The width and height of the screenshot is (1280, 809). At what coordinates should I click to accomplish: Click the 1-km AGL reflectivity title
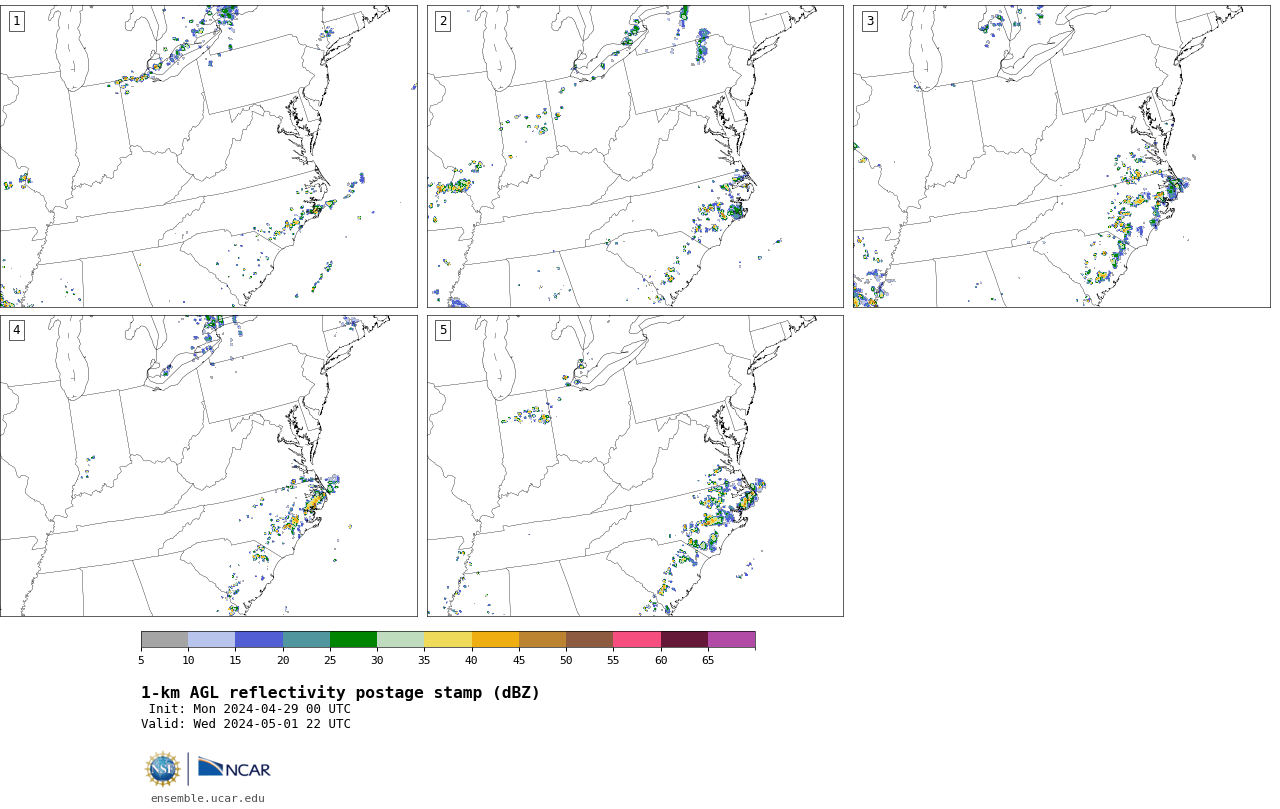coord(340,693)
